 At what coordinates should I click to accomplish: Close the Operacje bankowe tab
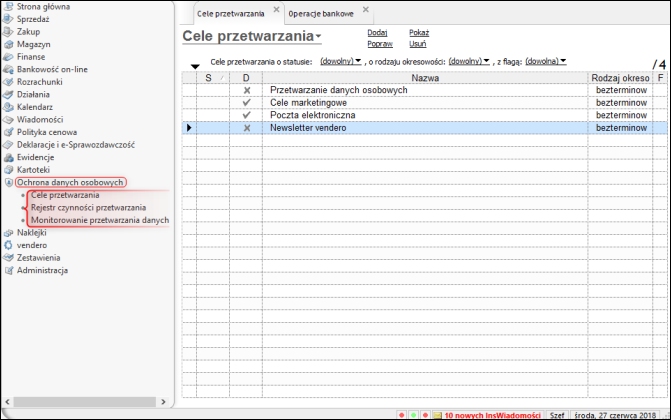365,9
